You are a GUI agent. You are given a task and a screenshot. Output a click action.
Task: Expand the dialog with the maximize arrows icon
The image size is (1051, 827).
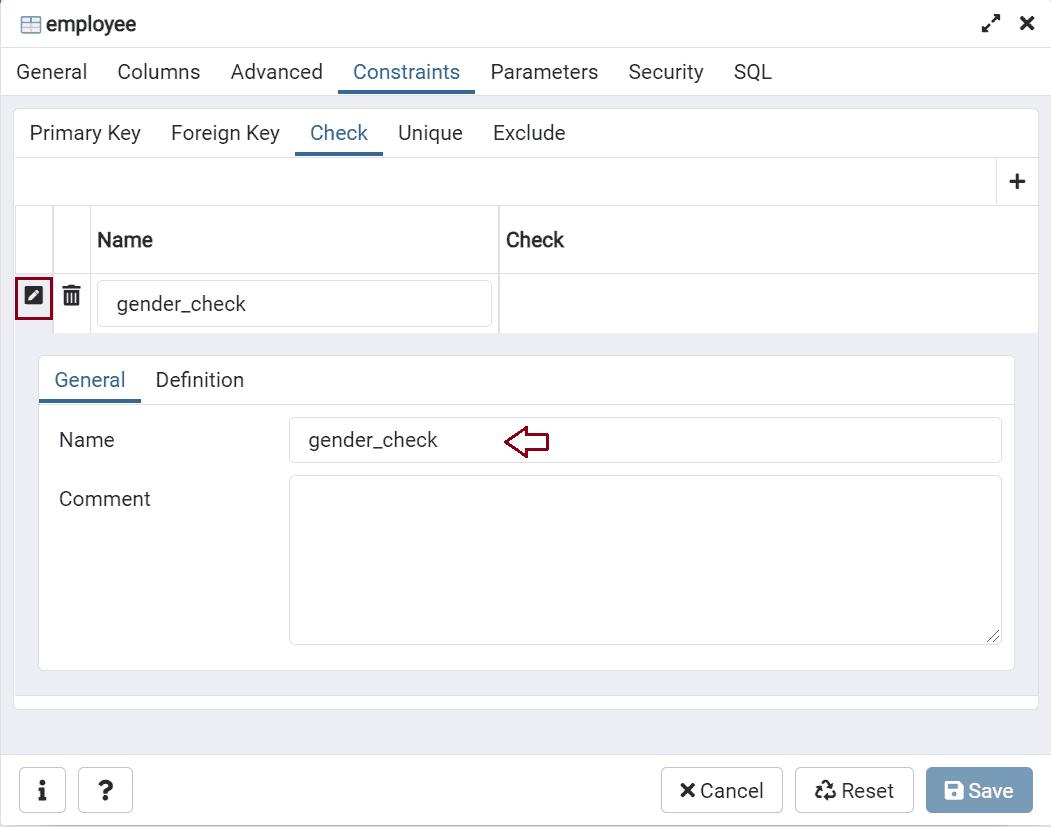990,23
